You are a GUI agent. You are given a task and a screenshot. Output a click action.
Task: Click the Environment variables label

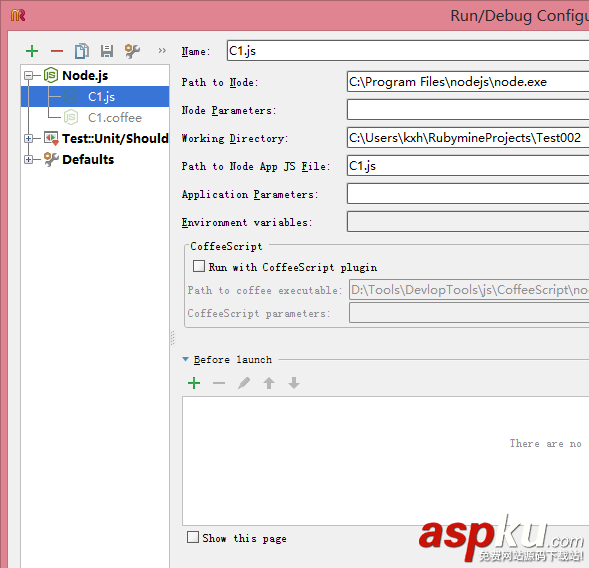[246, 222]
